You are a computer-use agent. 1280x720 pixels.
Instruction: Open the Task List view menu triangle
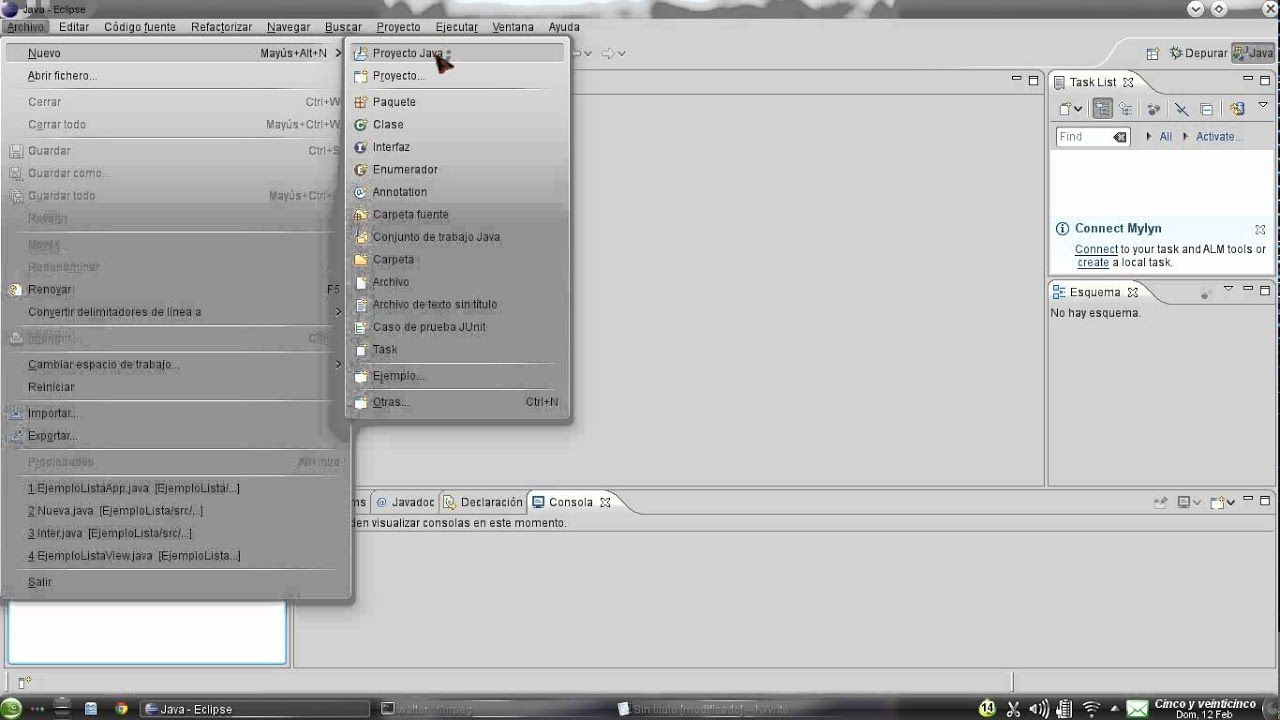[x=1263, y=105]
